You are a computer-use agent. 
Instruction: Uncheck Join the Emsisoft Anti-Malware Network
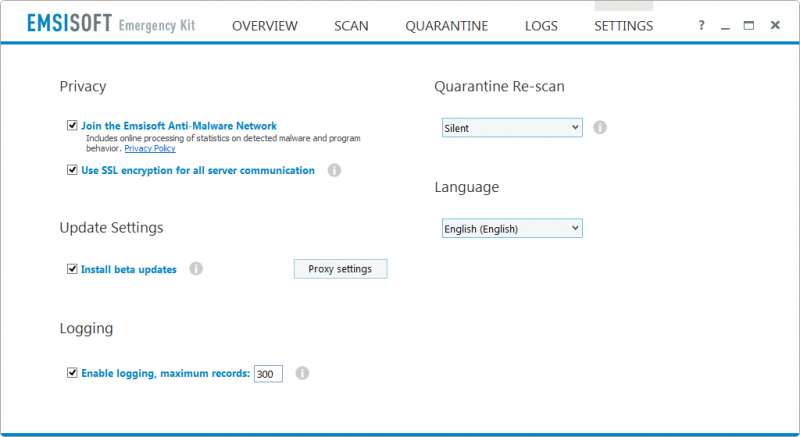click(72, 125)
